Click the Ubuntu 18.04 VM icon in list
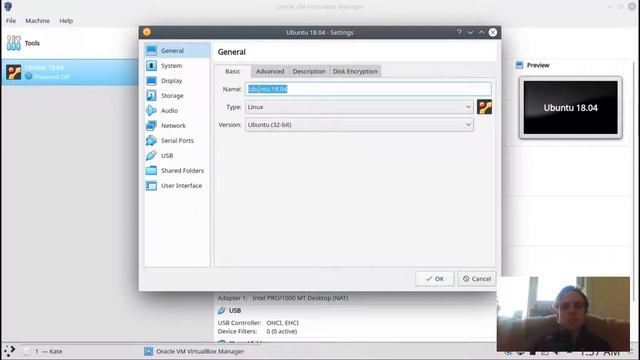Viewport: 640px width, 360px height. coord(13,72)
